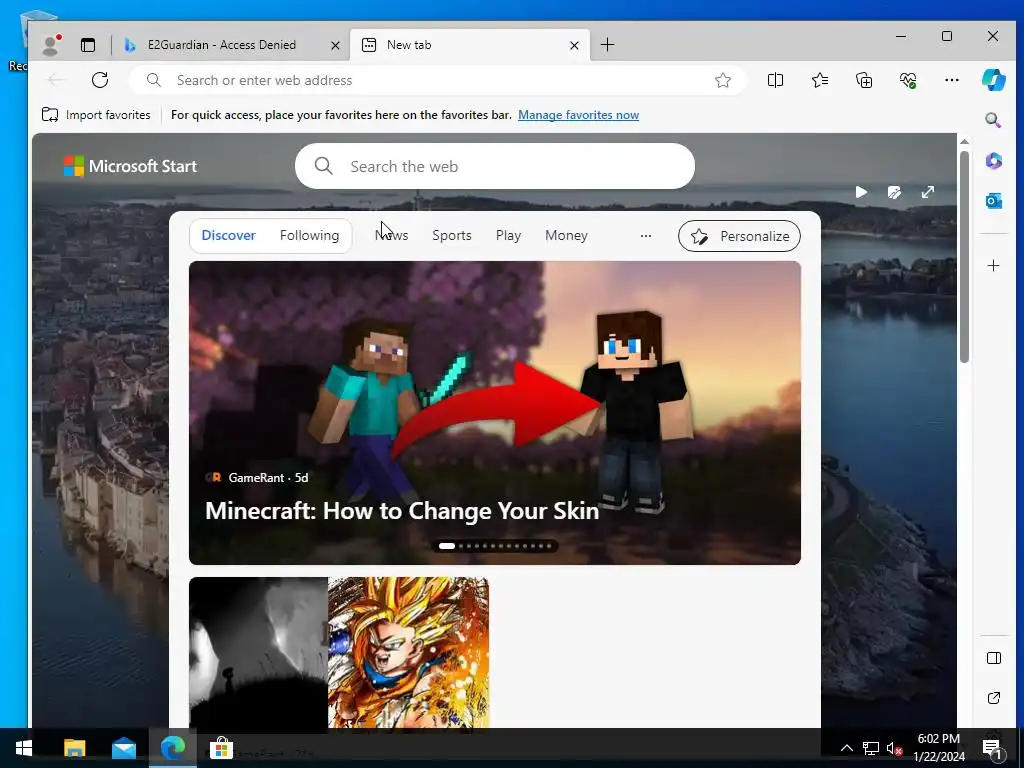Click the scrollbar up arrow
The image size is (1024, 768).
point(964,141)
